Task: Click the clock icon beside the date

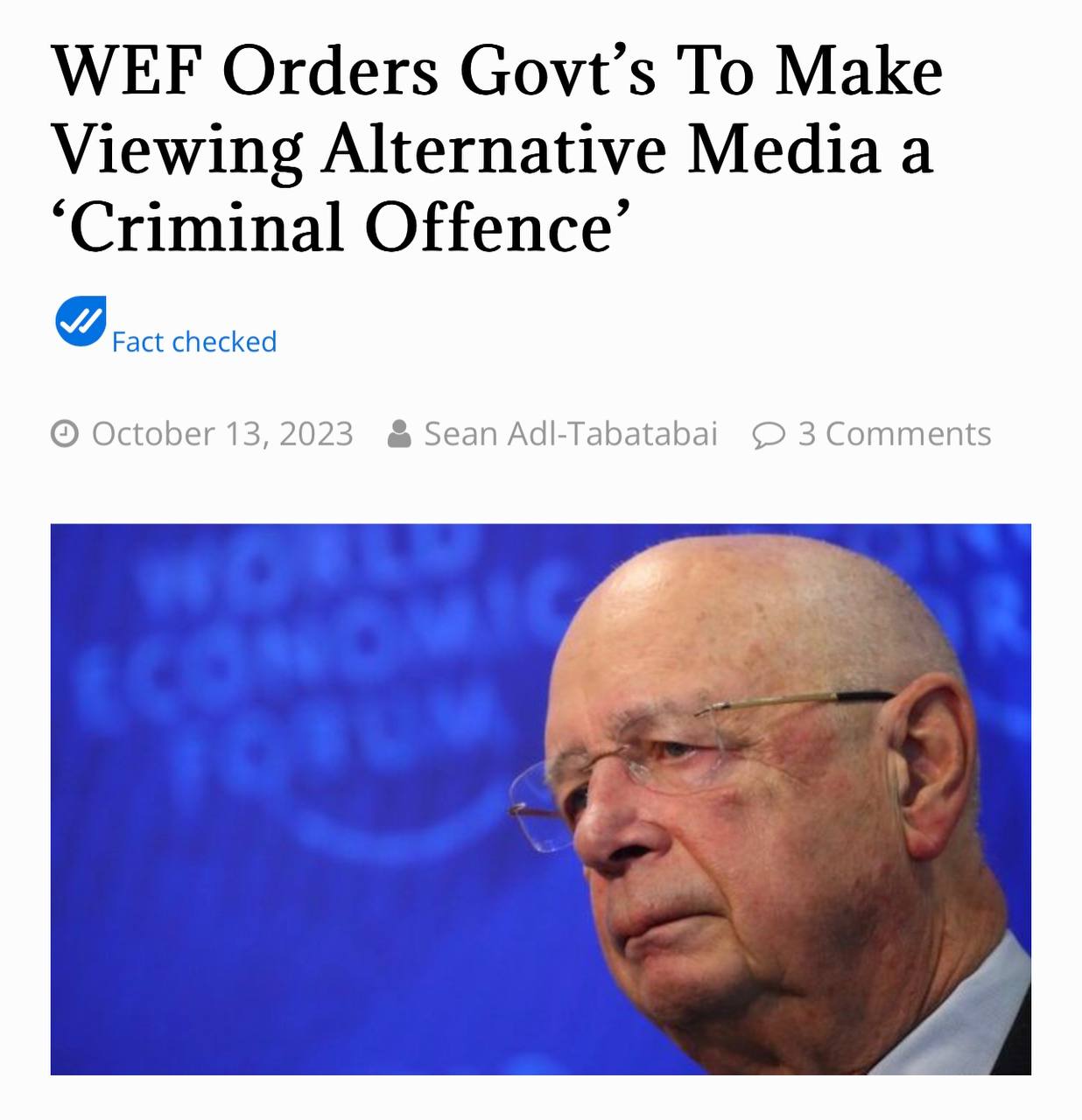Action: coord(65,434)
